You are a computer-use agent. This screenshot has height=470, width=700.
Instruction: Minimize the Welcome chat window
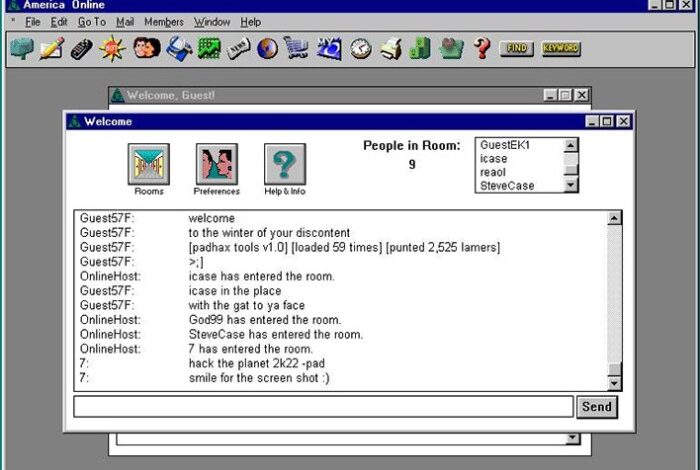pos(592,121)
